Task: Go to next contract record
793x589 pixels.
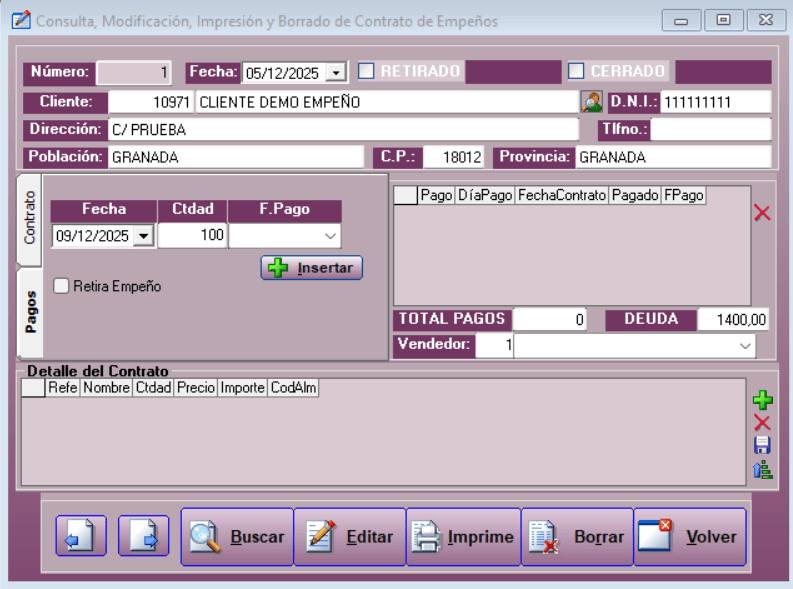Action: tap(143, 537)
